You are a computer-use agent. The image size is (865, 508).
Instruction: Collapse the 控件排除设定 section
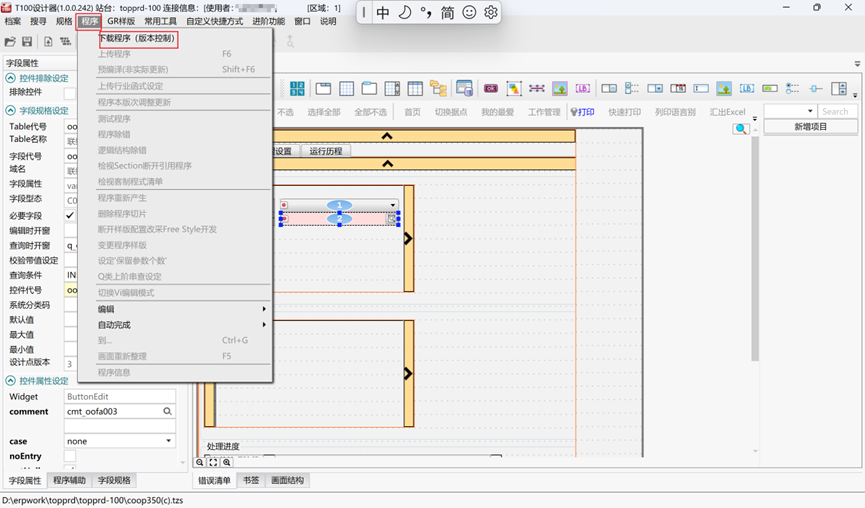tap(10, 78)
